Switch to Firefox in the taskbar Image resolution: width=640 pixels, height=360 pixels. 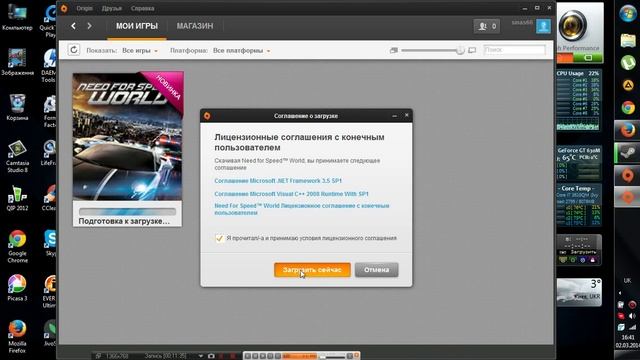(628, 130)
